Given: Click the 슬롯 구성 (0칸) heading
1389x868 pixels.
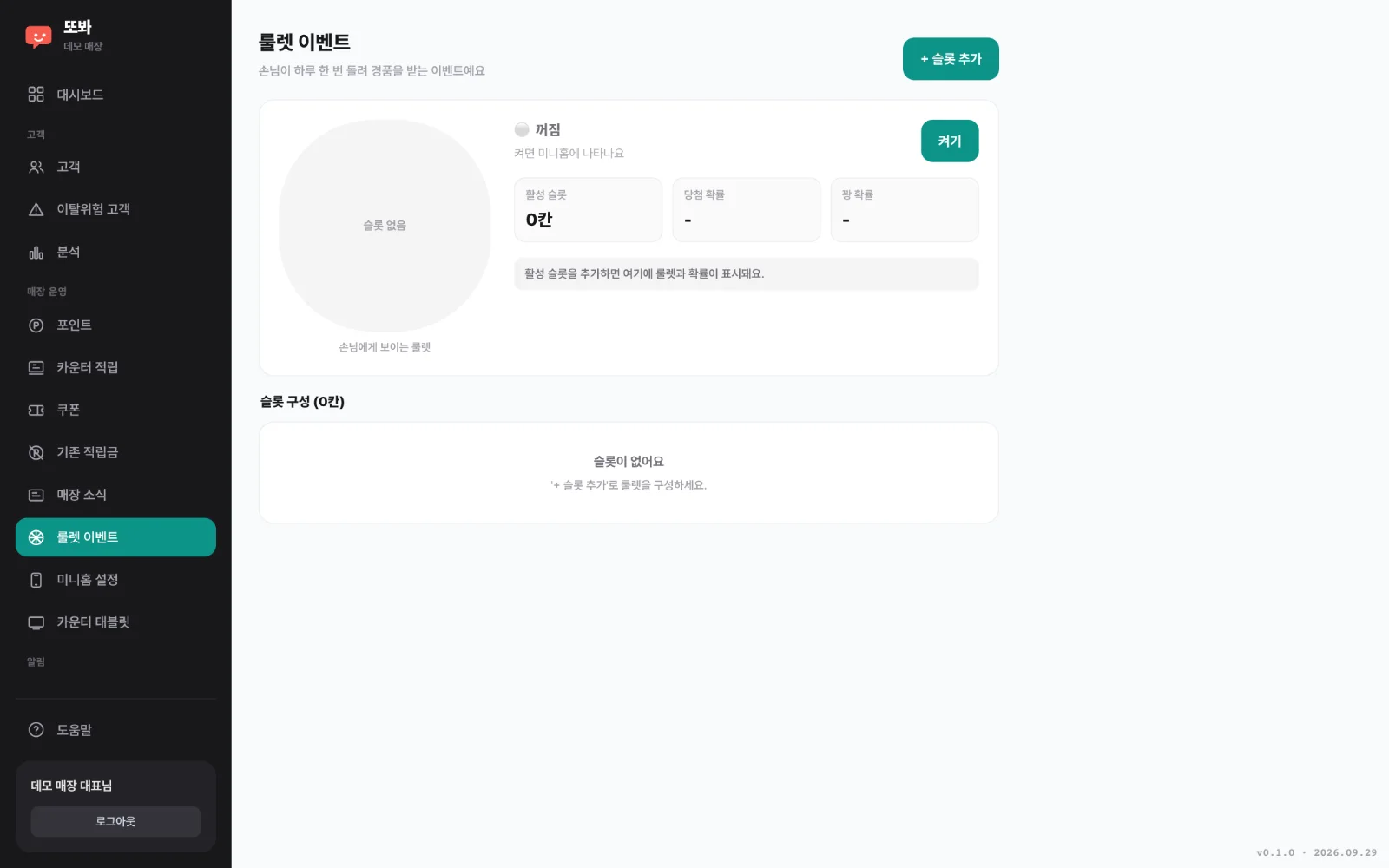Looking at the screenshot, I should [x=302, y=402].
